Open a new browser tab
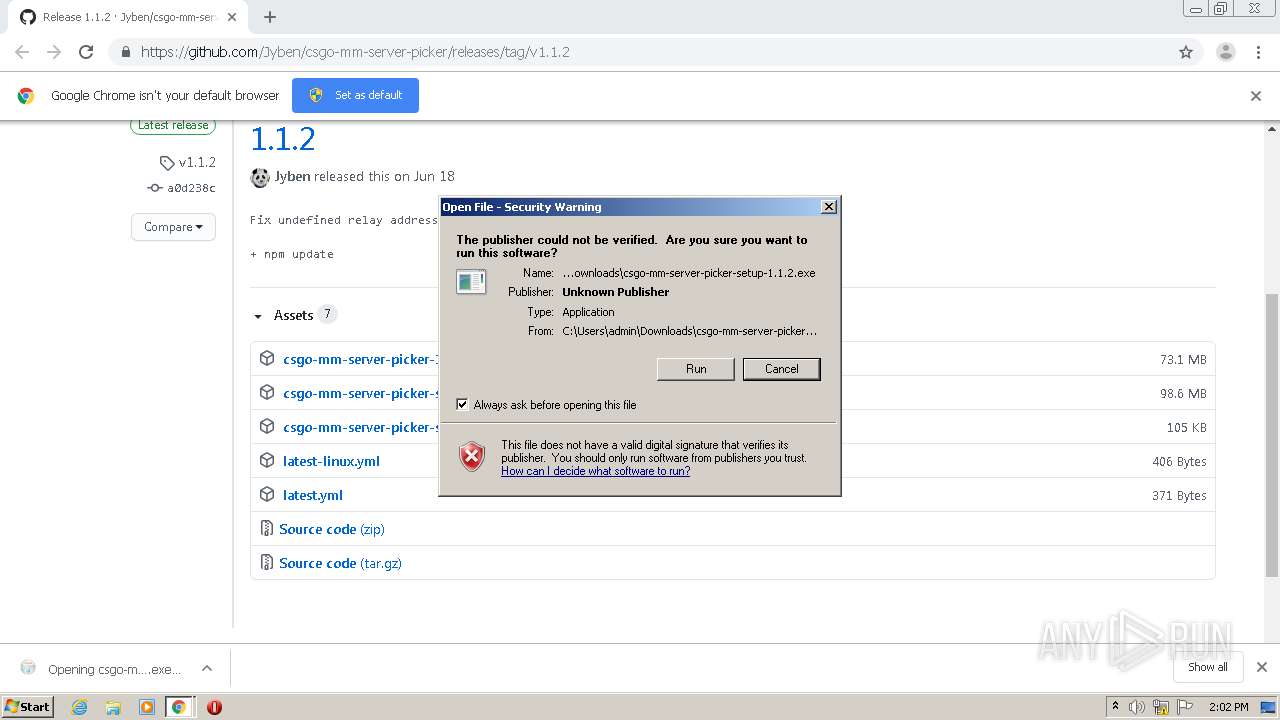Image resolution: width=1280 pixels, height=720 pixels. click(x=269, y=17)
